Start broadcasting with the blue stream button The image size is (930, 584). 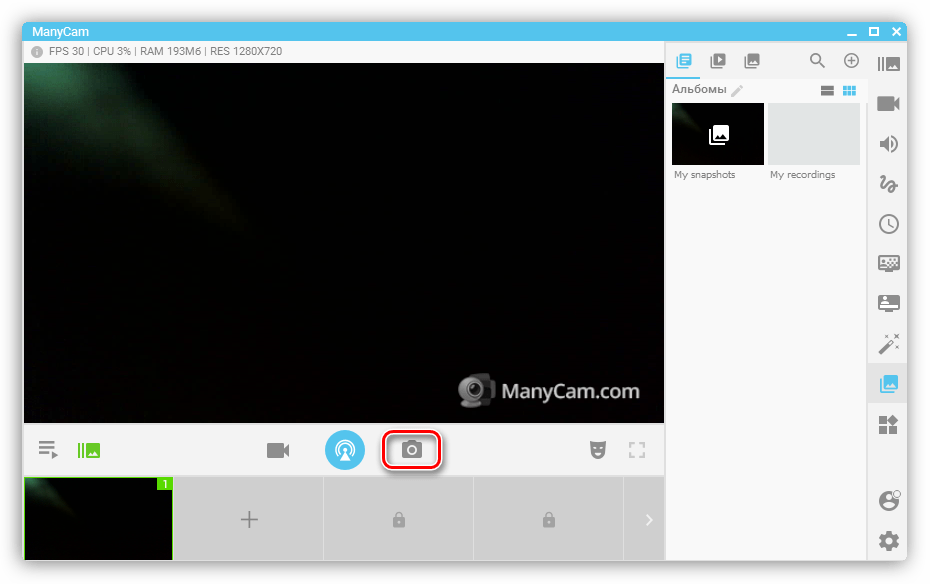pyautogui.click(x=345, y=450)
